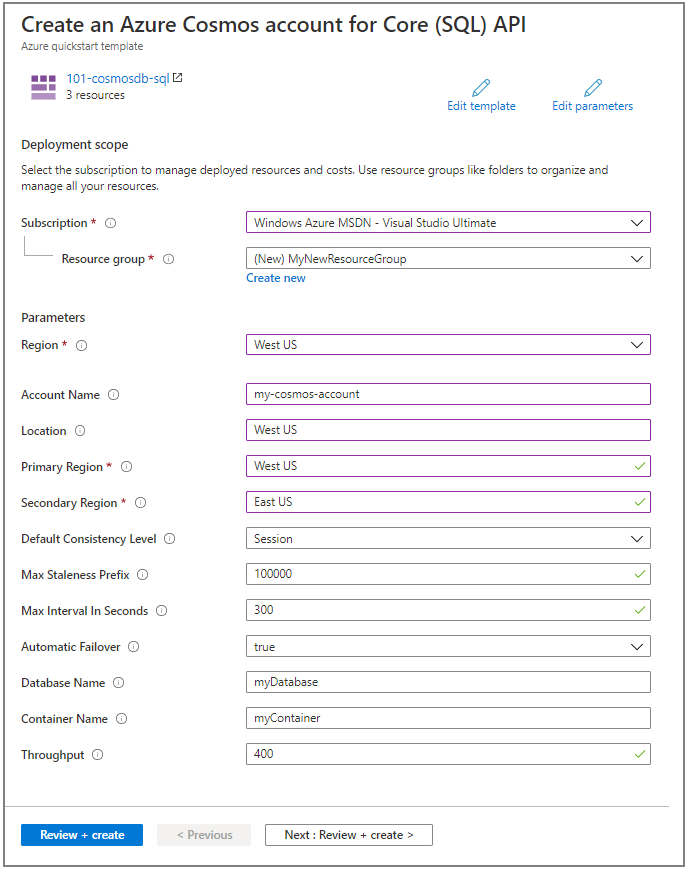This screenshot has height=869, width=687.
Task: Click the Next : Review + create button
Action: click(x=348, y=834)
